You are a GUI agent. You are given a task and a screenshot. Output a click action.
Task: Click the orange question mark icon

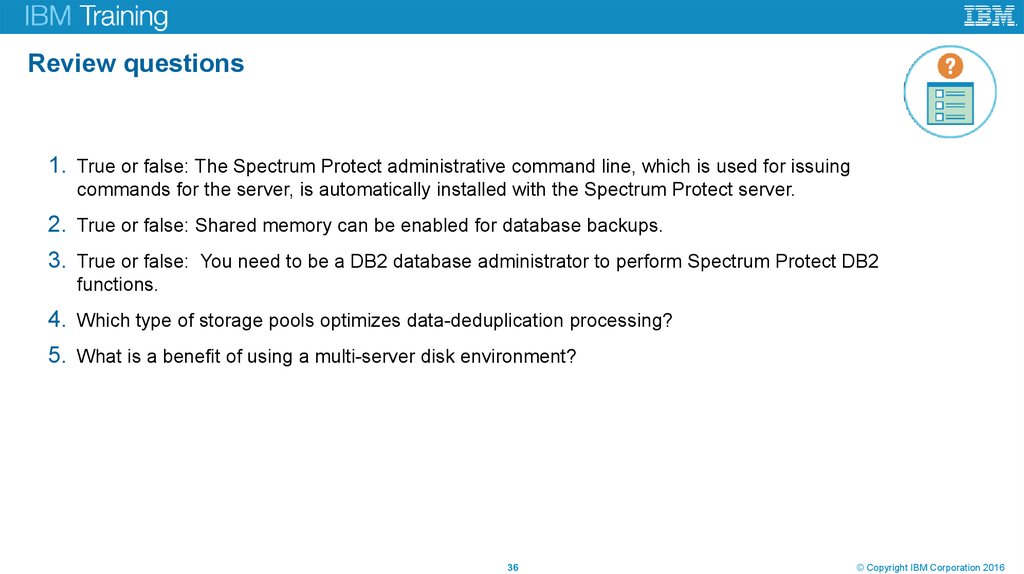click(x=950, y=66)
